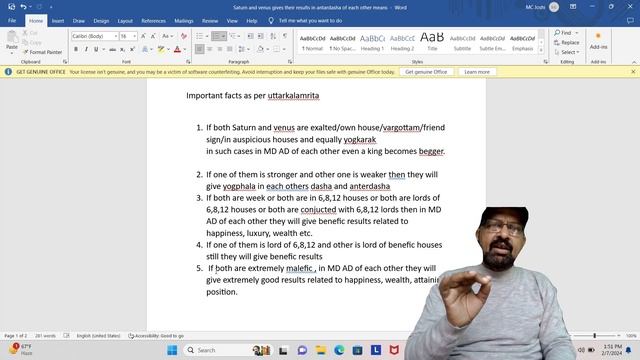Apply superscript formatting
Image resolution: width=640 pixels, height=360 pixels.
click(132, 49)
